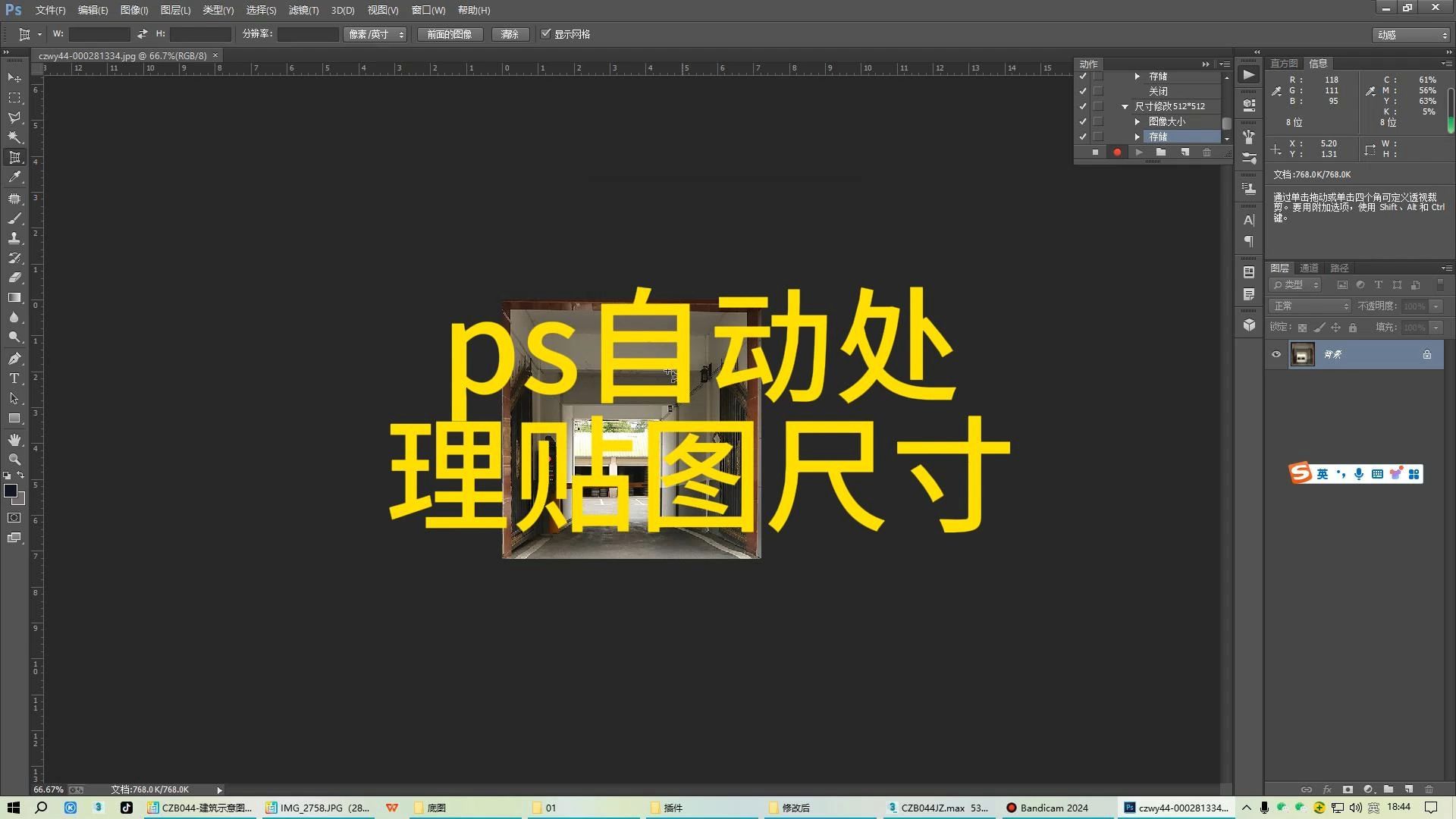The width and height of the screenshot is (1456, 819).
Task: Click the 前面的图像 button
Action: pyautogui.click(x=449, y=33)
